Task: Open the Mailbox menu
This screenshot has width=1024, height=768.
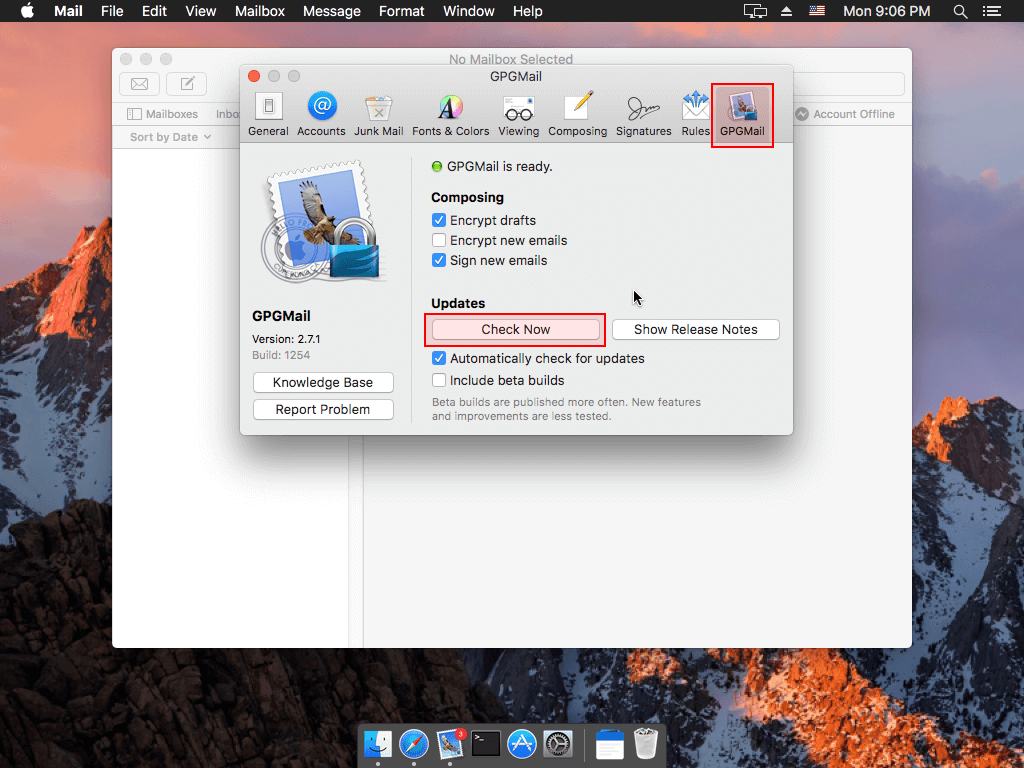Action: (259, 11)
